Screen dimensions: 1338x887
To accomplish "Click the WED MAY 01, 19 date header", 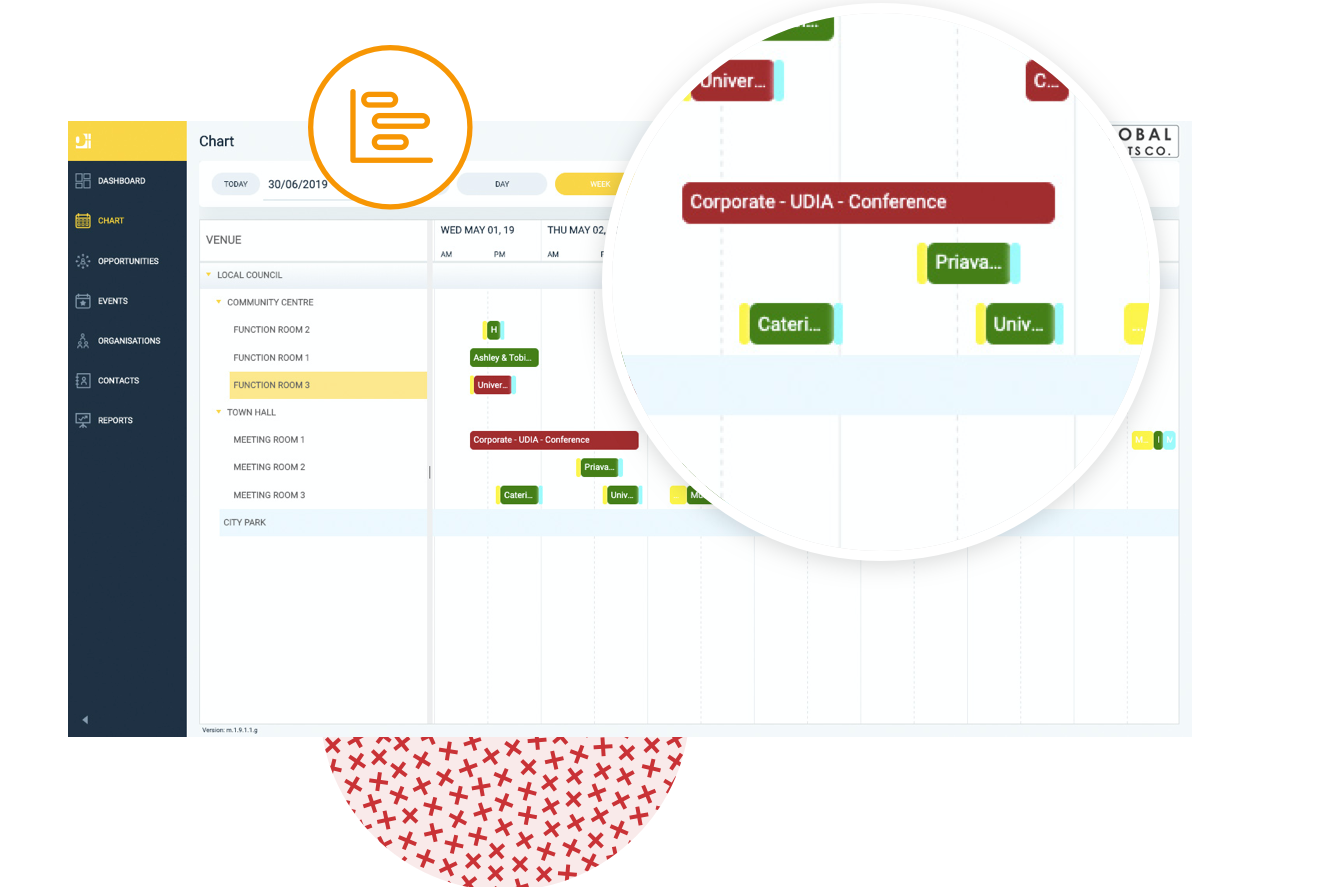I will click(x=477, y=230).
